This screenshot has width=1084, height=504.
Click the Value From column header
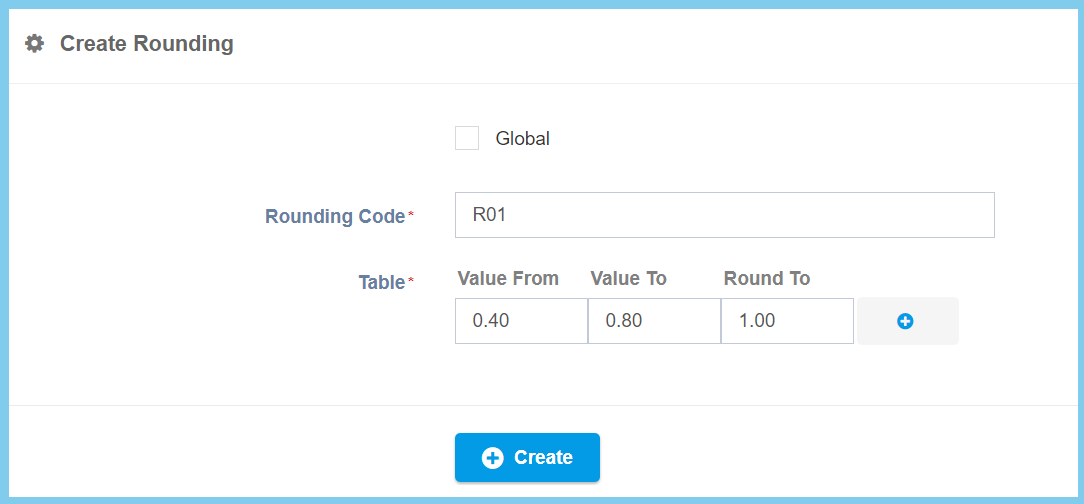point(508,279)
